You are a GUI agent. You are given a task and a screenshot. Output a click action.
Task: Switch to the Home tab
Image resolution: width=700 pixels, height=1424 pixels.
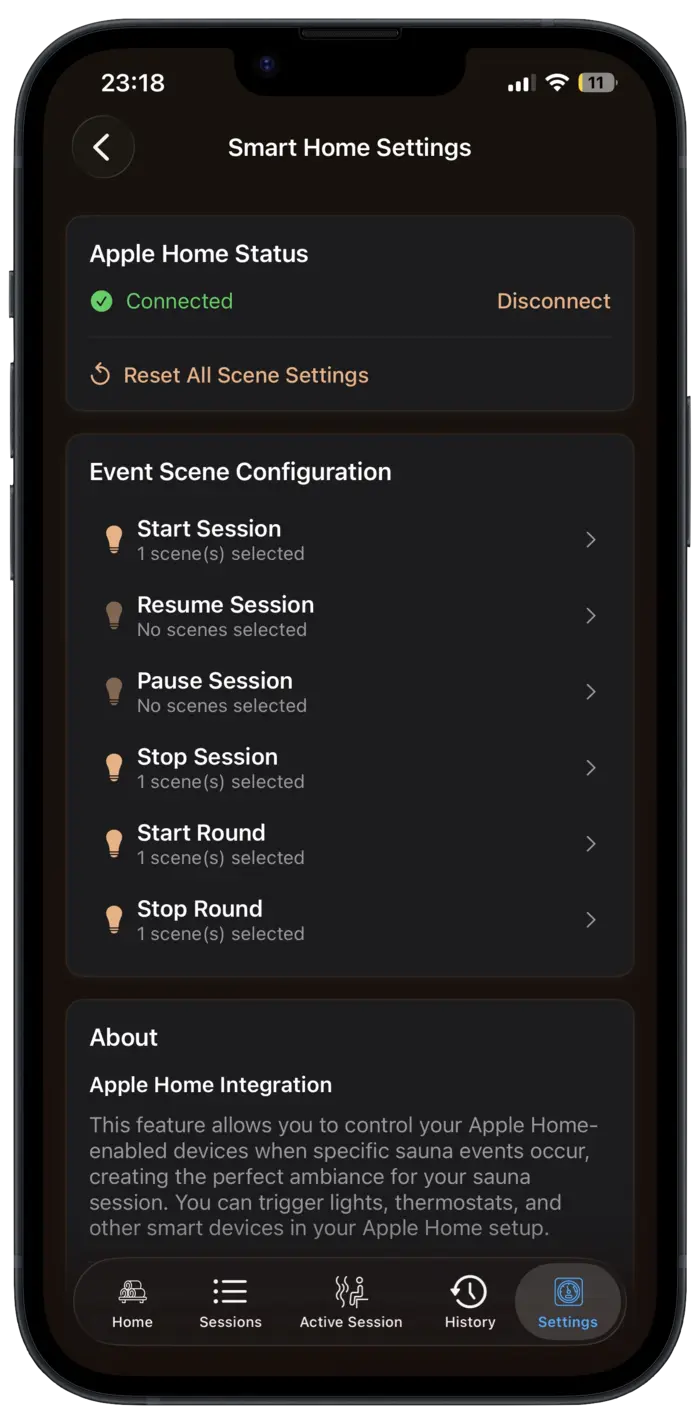click(132, 1290)
